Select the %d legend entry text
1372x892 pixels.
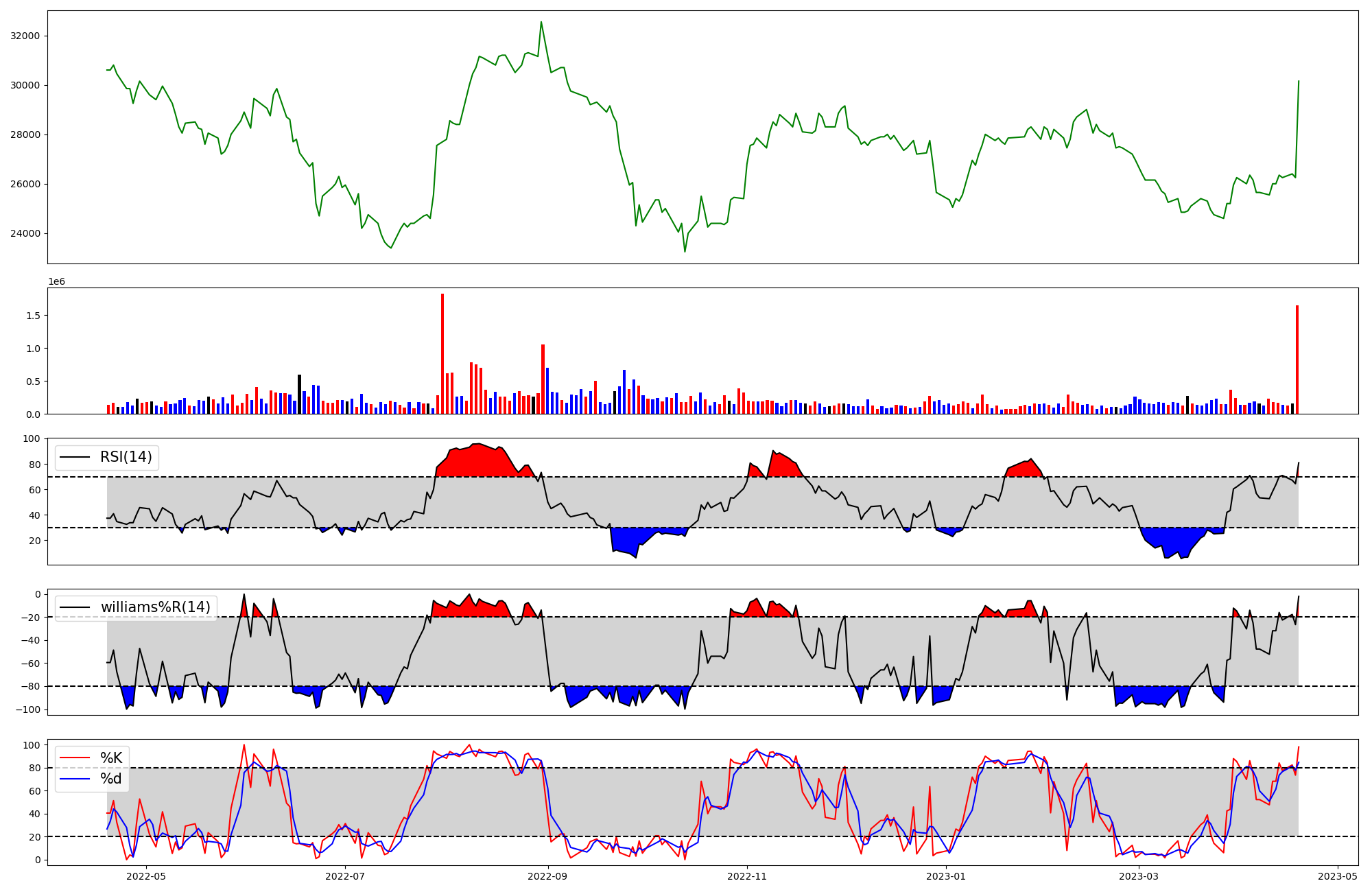111,779
